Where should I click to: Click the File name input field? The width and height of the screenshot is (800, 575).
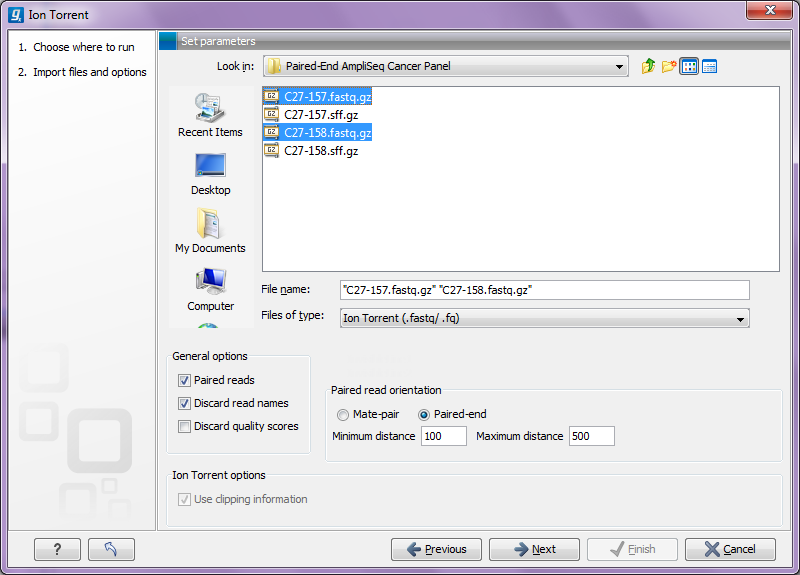(544, 290)
